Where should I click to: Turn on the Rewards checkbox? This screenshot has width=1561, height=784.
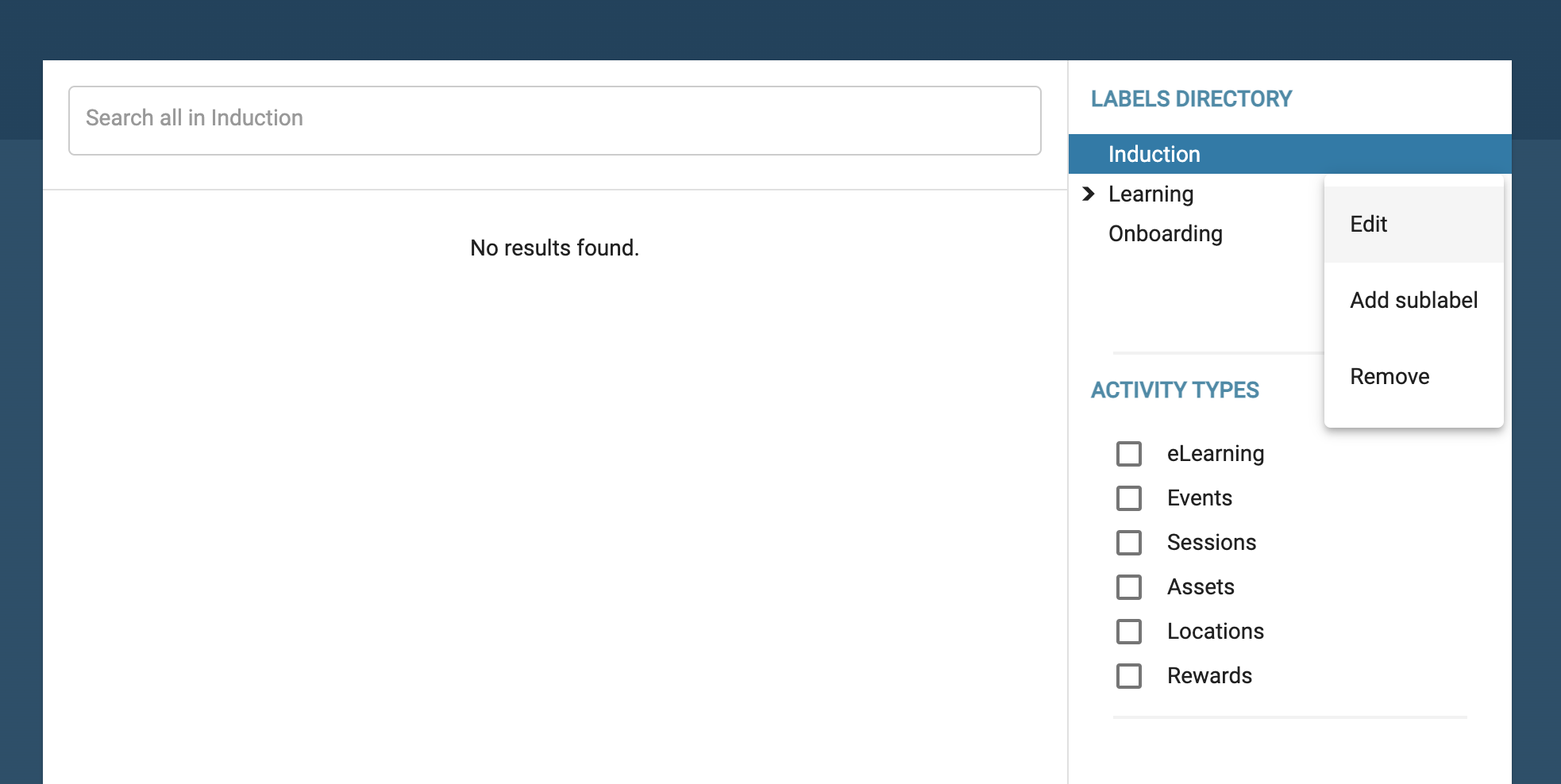tap(1128, 676)
